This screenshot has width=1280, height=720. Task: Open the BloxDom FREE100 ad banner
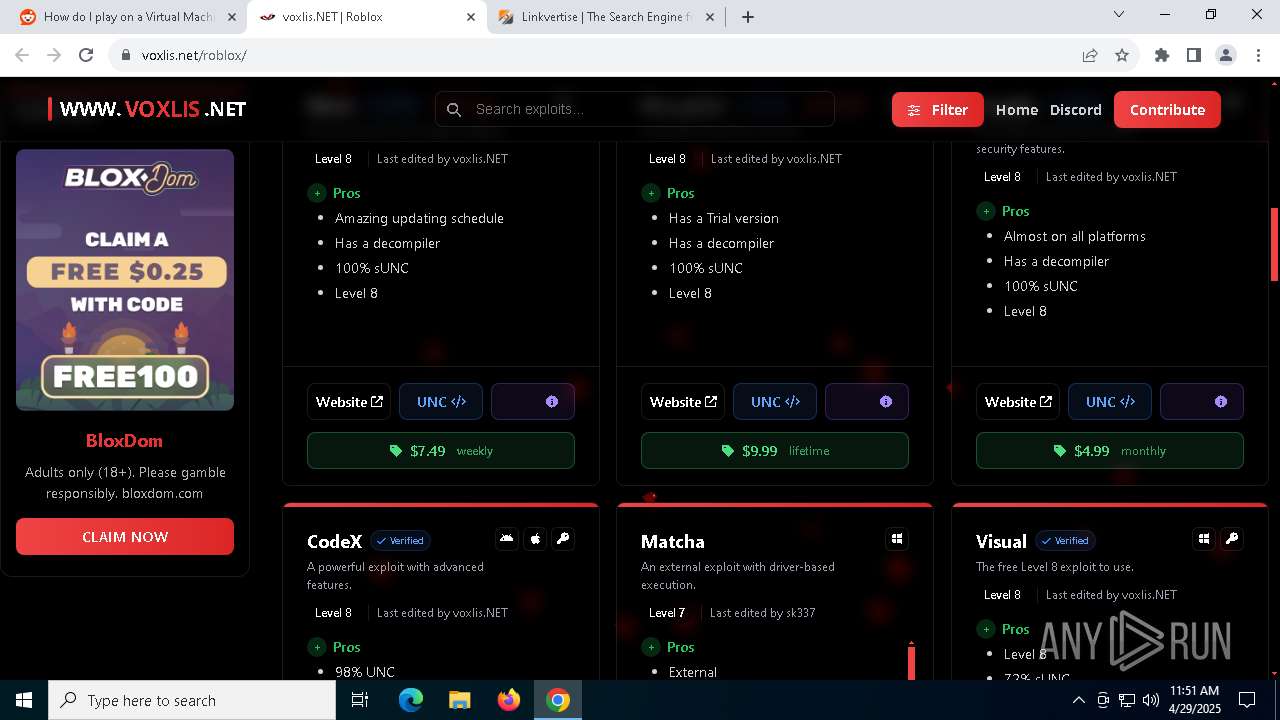pos(125,280)
